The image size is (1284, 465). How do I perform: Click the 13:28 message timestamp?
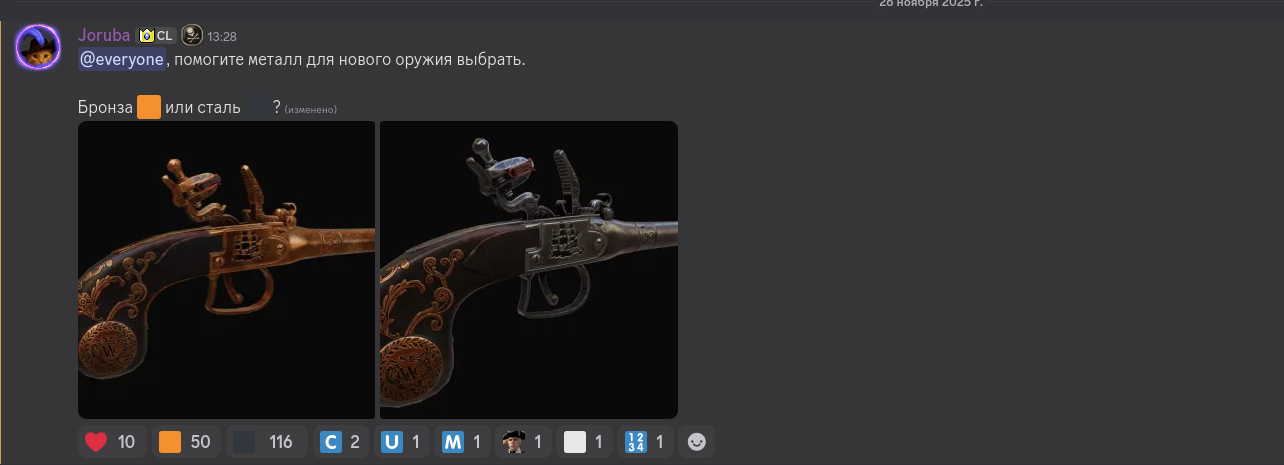[222, 37]
